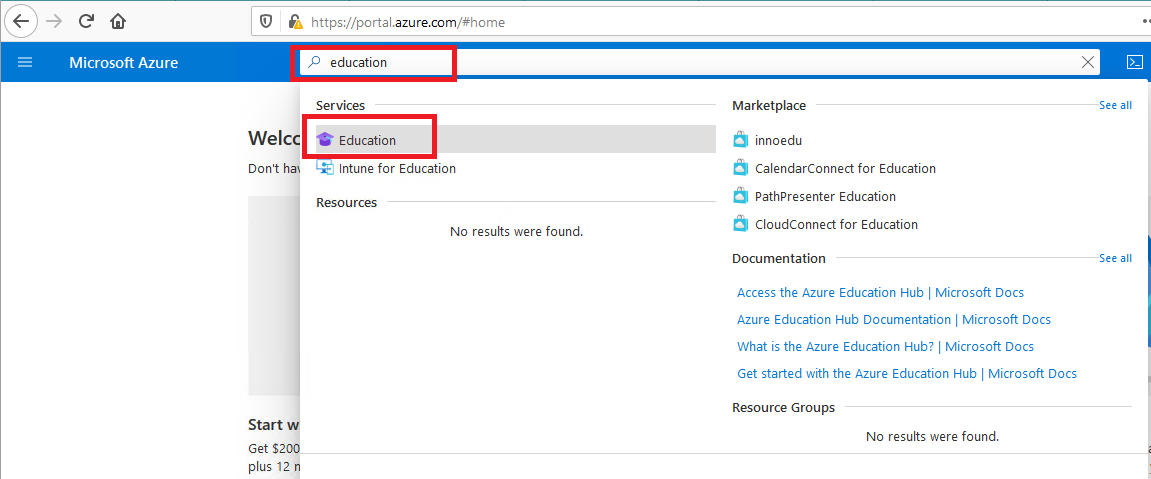Click the Services section heading
The height and width of the screenshot is (479, 1151).
pos(340,106)
